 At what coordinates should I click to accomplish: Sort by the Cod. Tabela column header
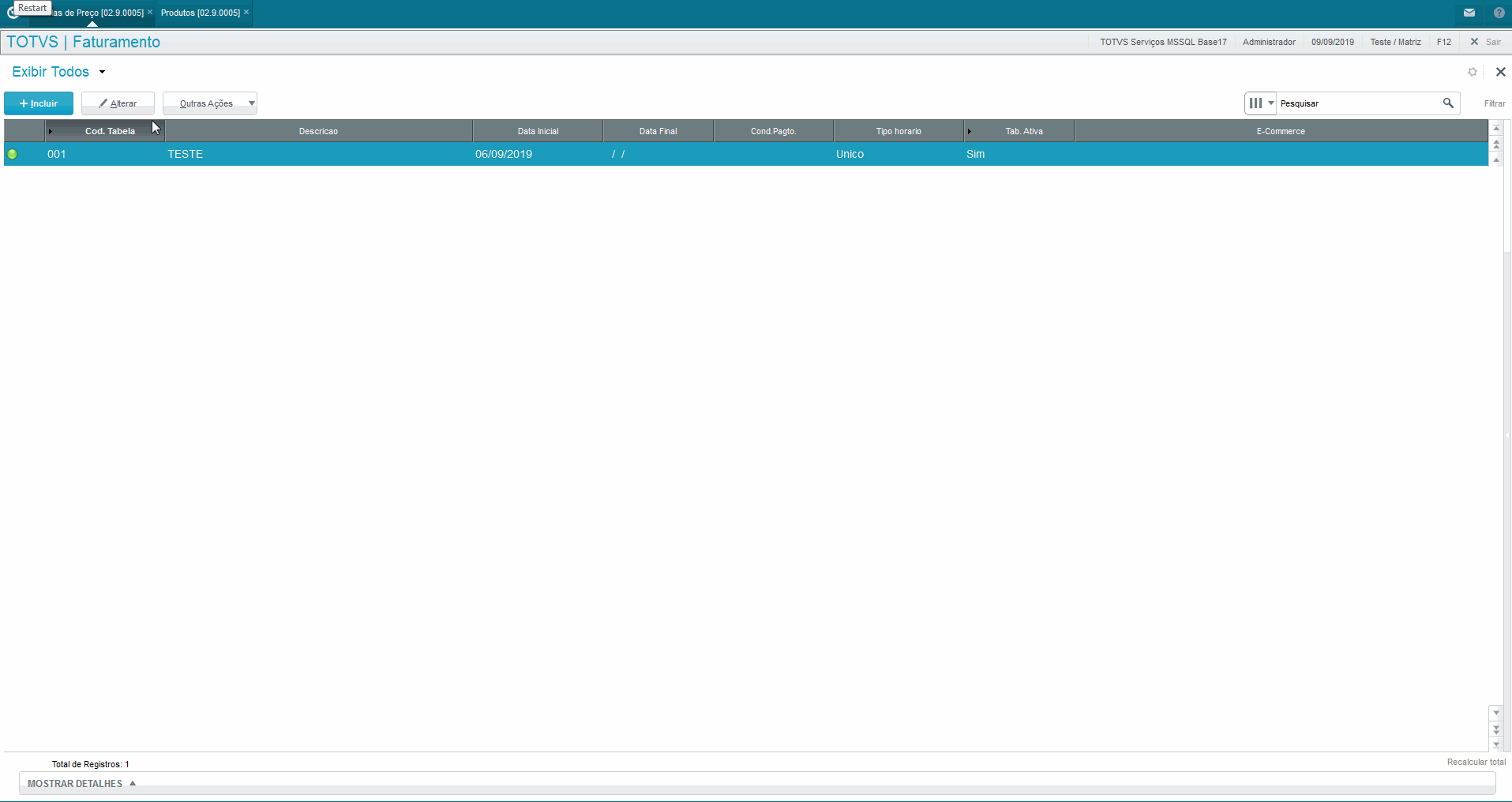coord(105,131)
